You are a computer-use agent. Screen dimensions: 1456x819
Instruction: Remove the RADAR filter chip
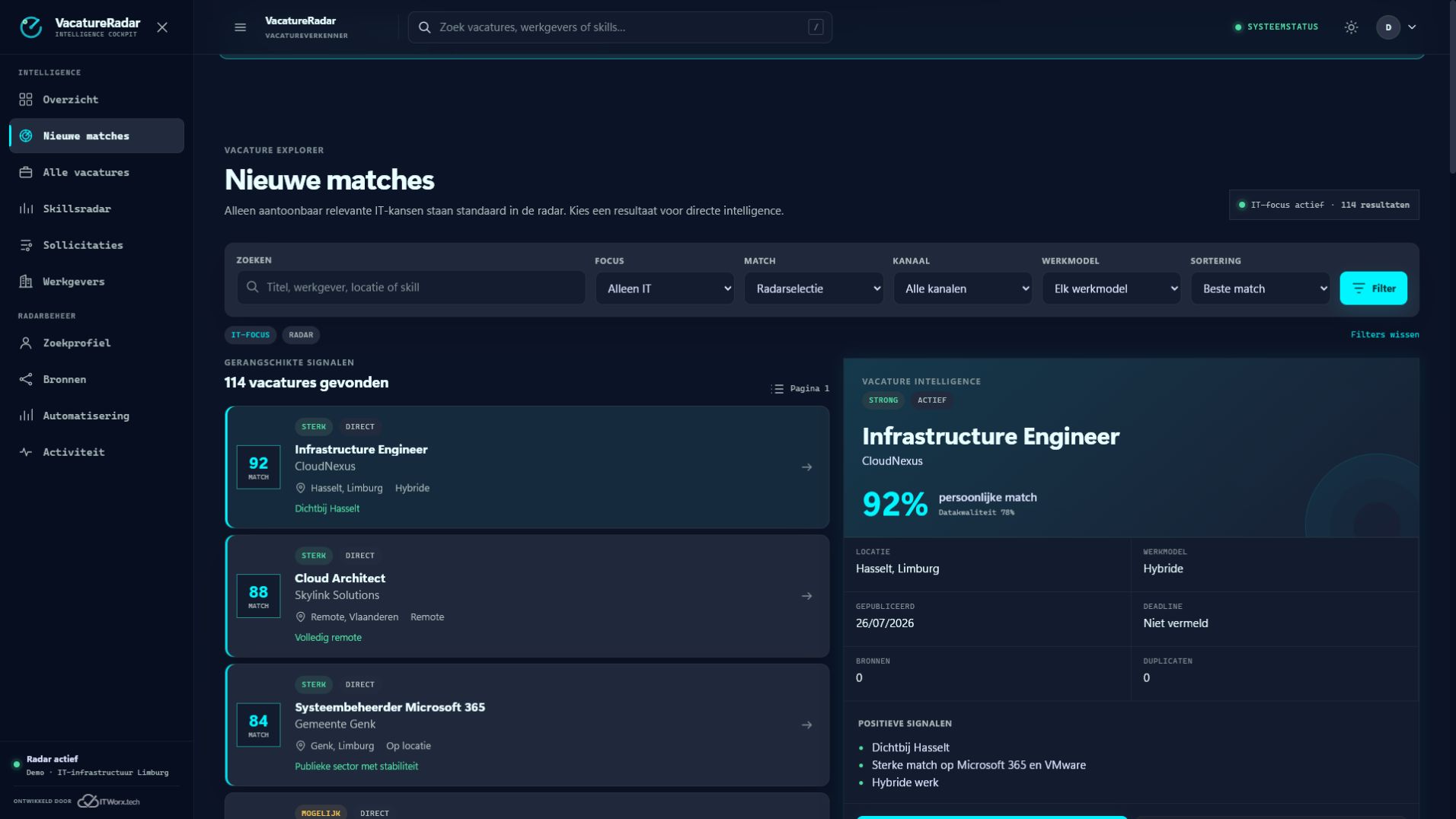click(301, 335)
